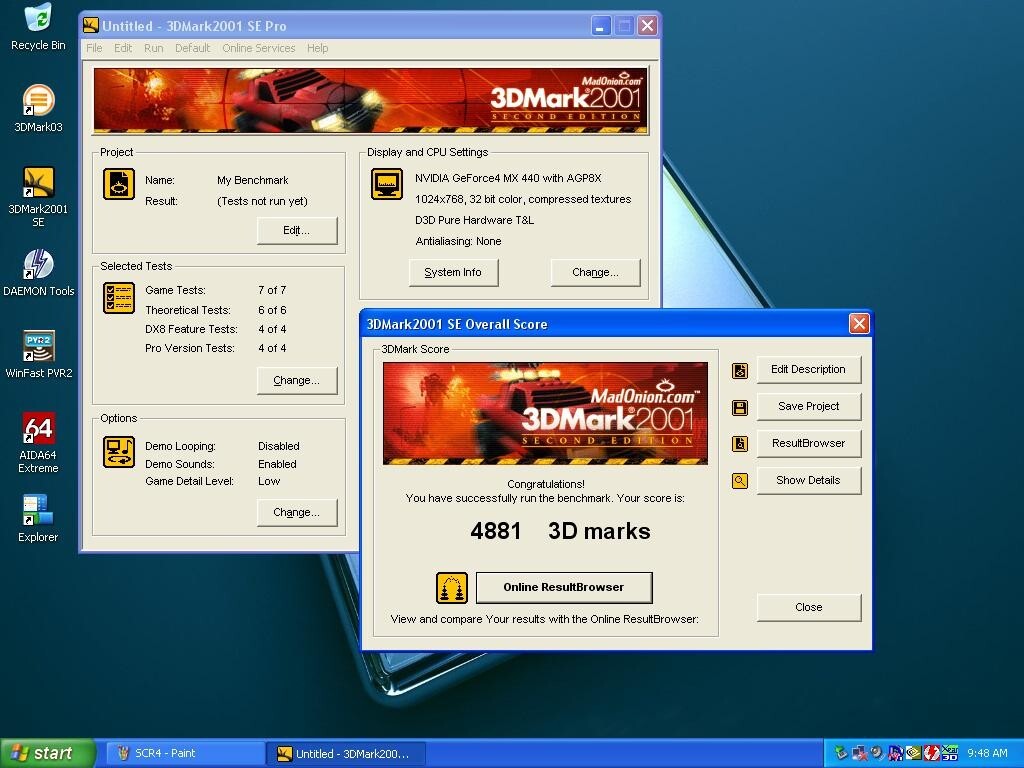This screenshot has height=768, width=1024.
Task: Select the DAEMON Tools desktop shortcut
Action: tap(39, 272)
